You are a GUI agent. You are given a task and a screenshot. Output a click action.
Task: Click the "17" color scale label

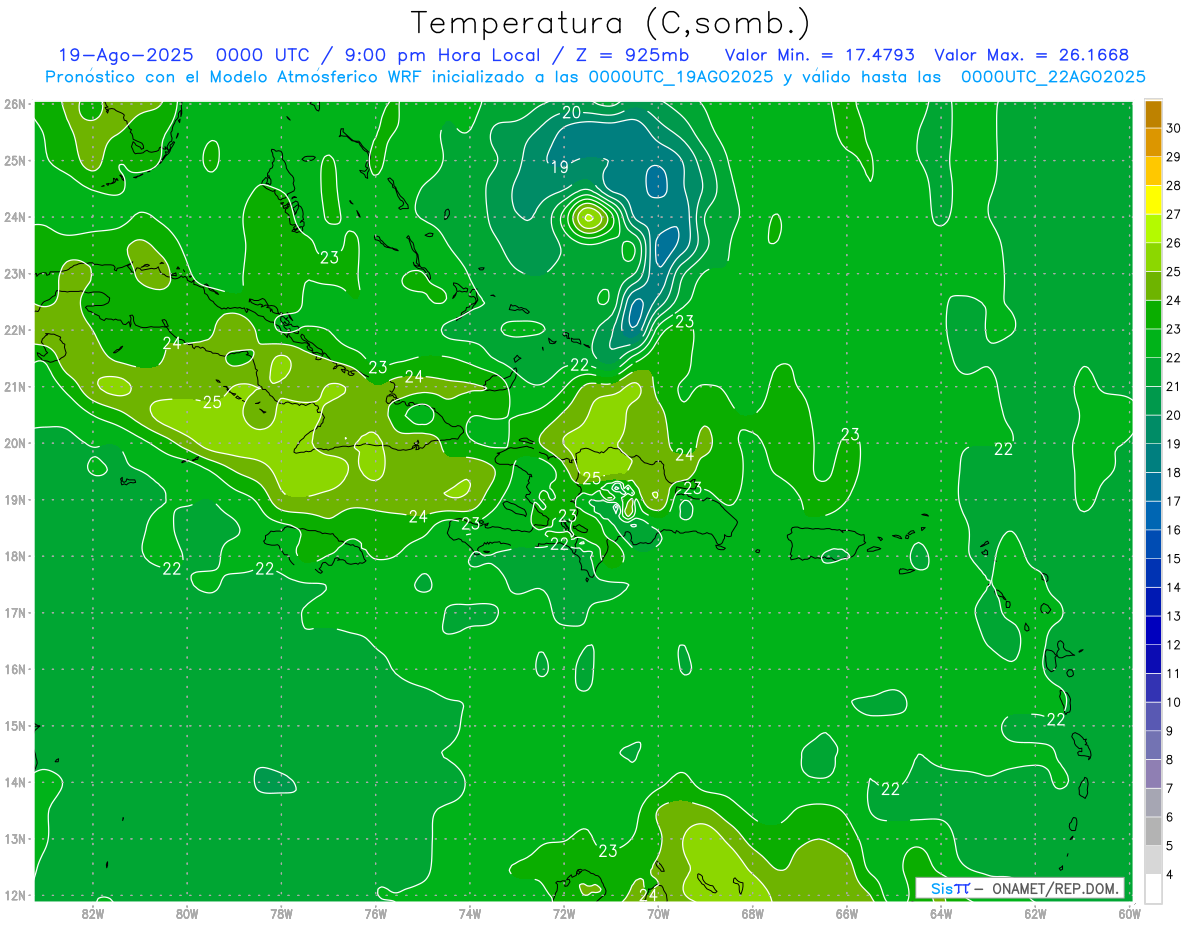(1174, 501)
